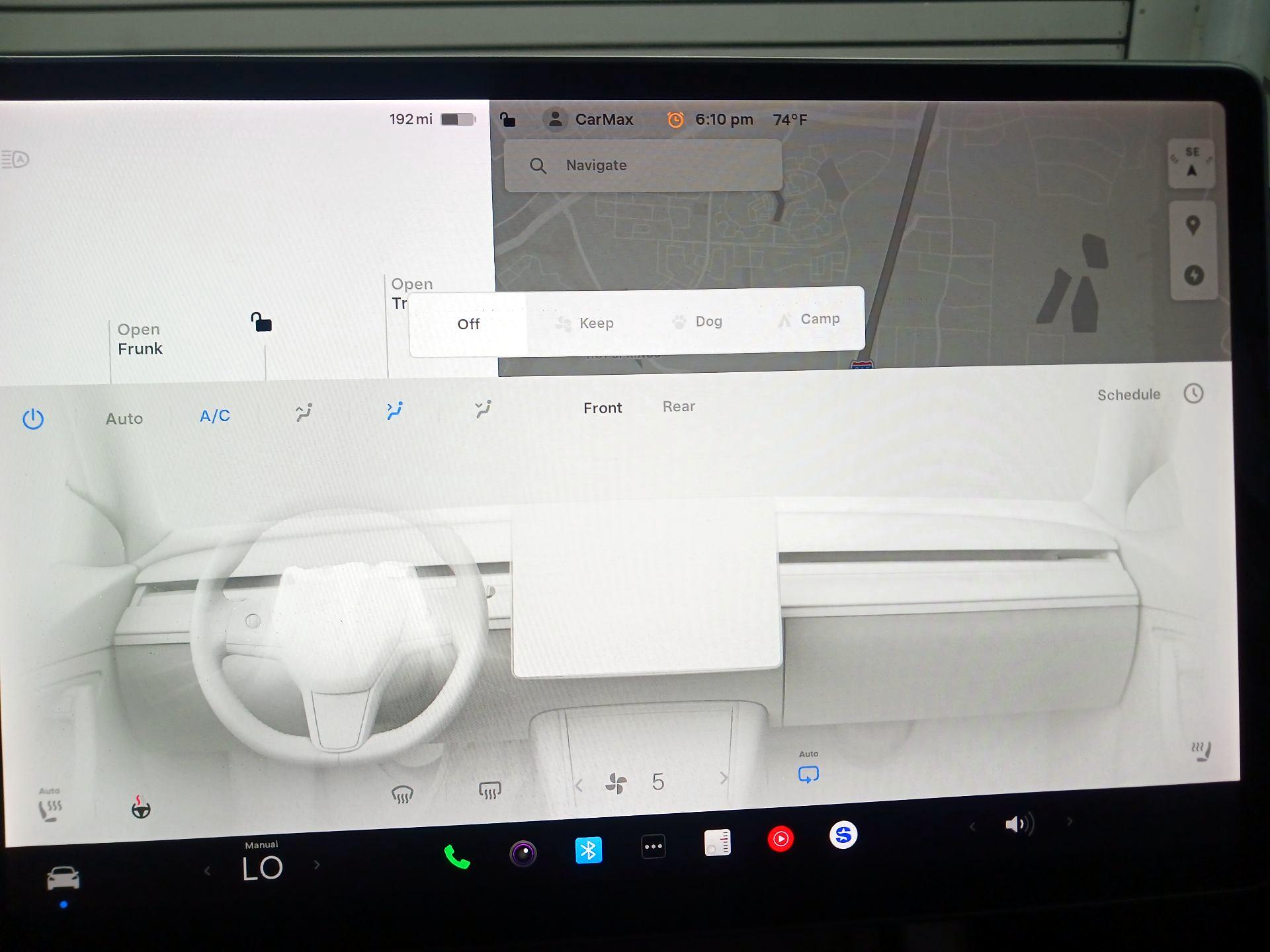Viewport: 1270px width, 952px height.
Task: Activate the front windshield defroster
Action: 403,793
